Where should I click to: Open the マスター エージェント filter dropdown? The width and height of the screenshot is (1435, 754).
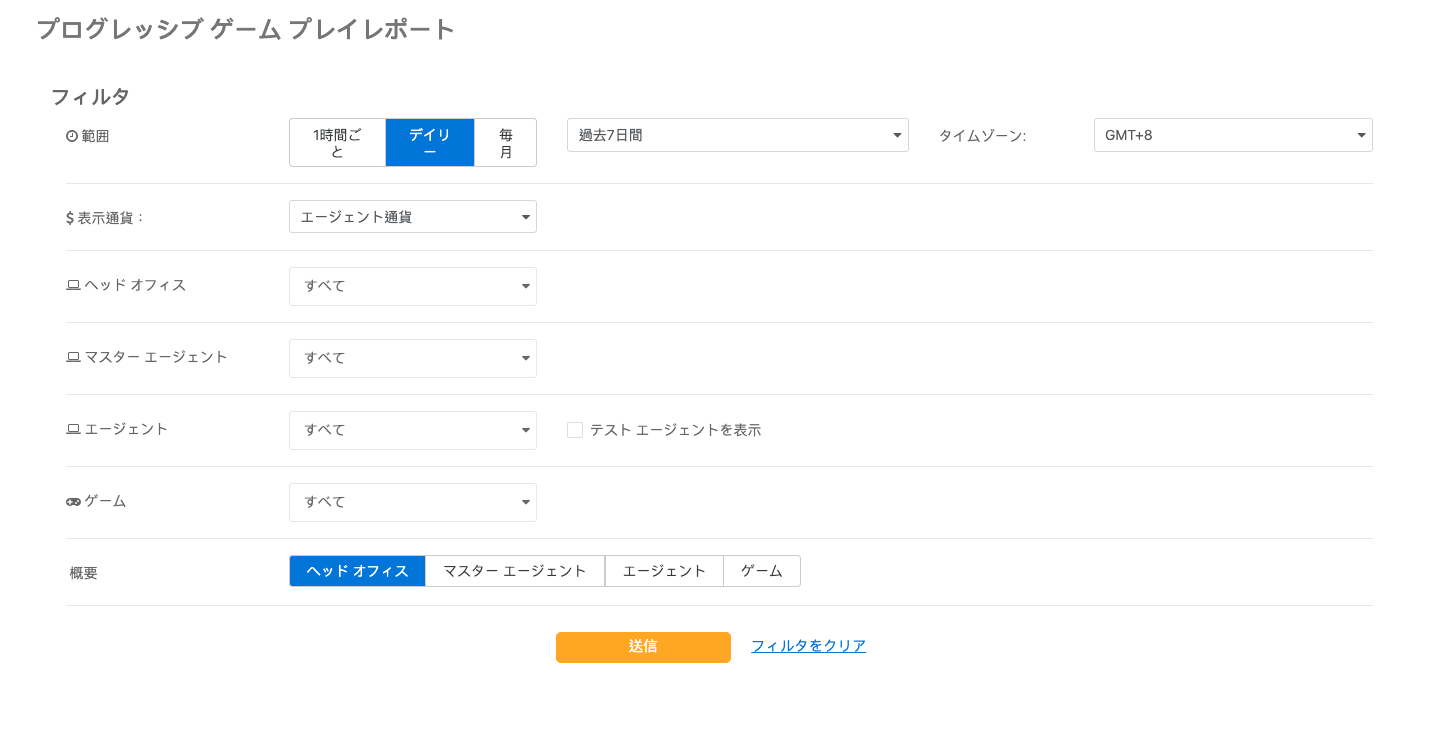point(412,358)
